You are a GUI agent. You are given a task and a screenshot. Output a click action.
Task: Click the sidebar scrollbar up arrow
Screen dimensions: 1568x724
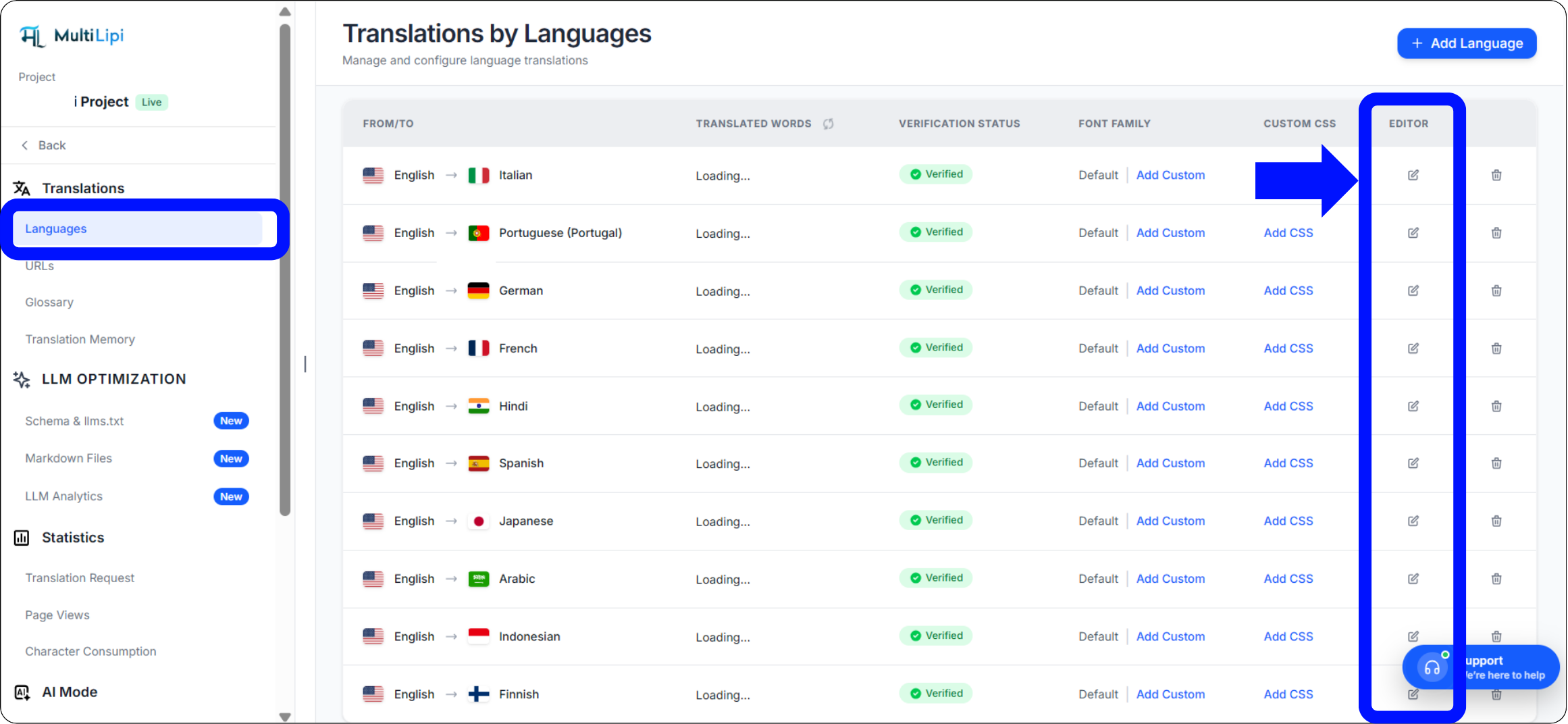click(285, 11)
